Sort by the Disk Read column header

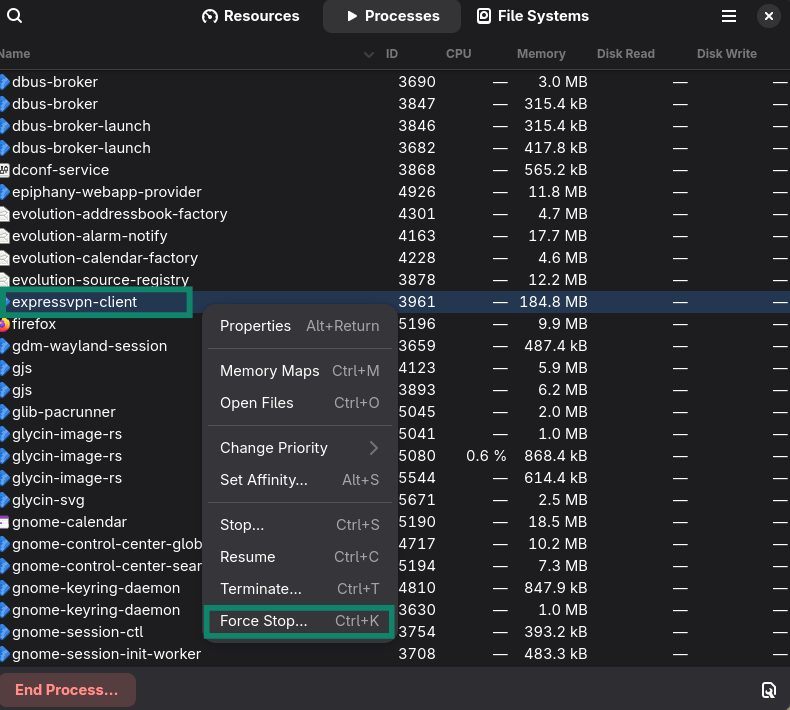tap(626, 54)
